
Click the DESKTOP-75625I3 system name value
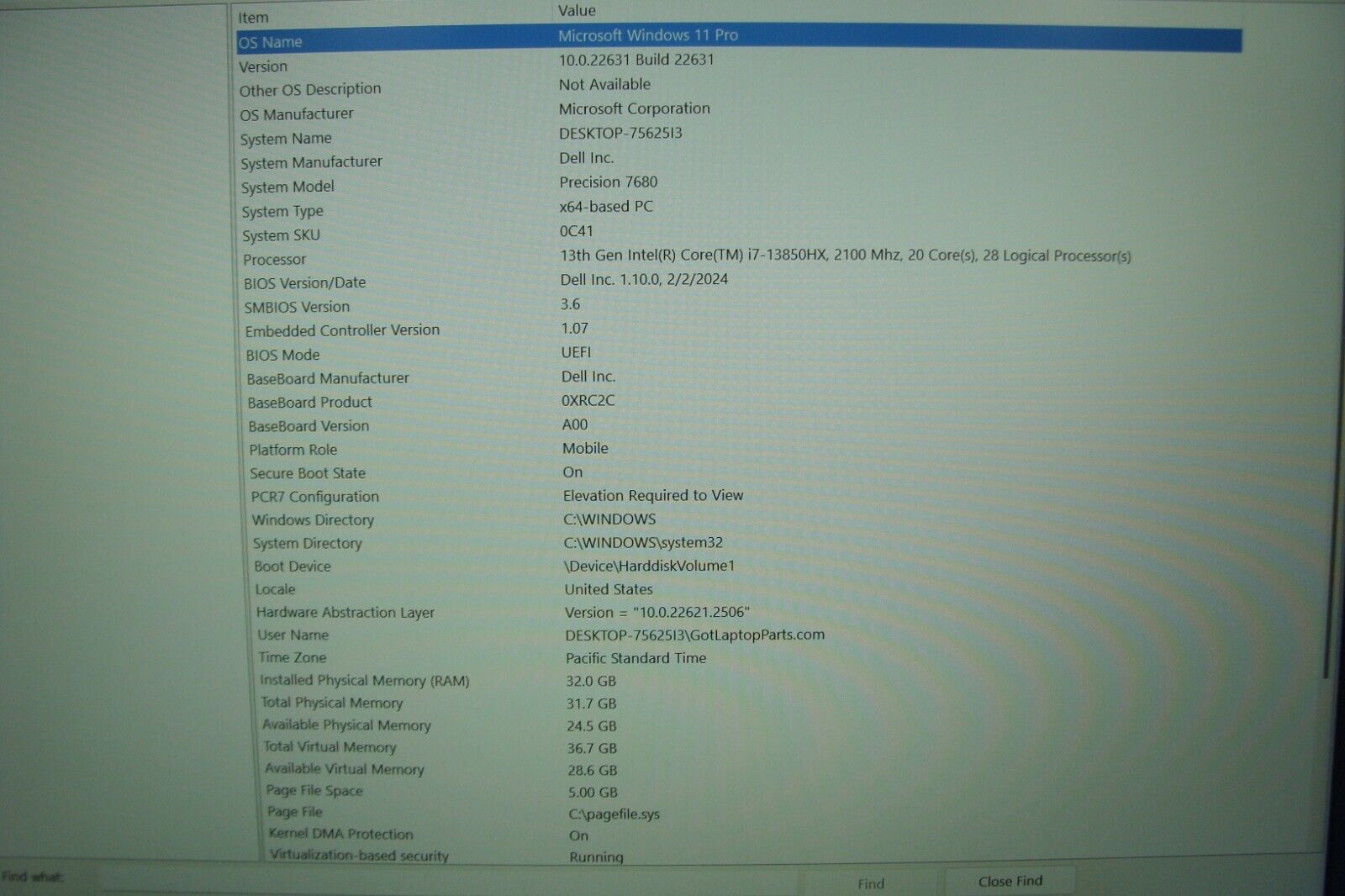point(620,133)
